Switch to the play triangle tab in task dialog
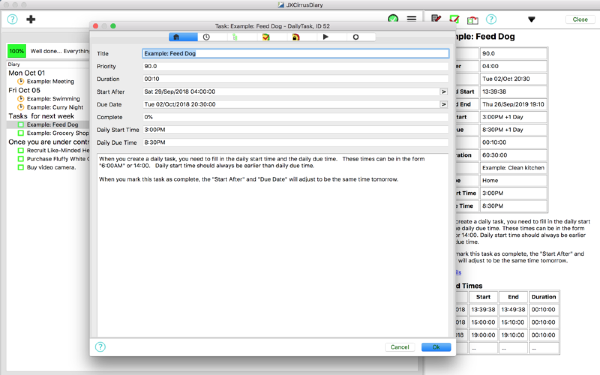This screenshot has height=375, width=600. coord(325,37)
